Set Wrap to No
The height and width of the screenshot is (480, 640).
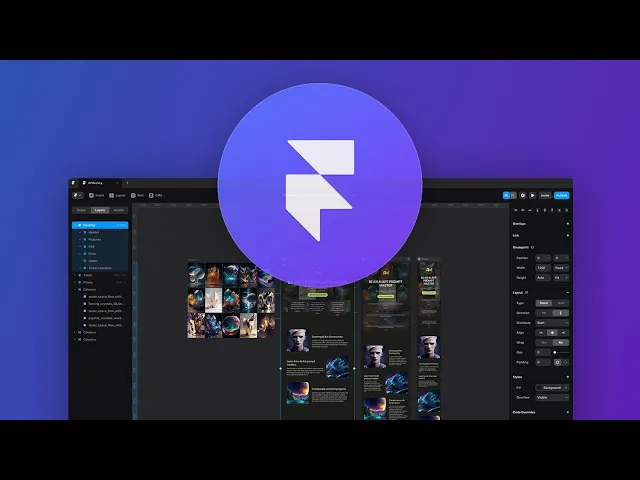[561, 342]
